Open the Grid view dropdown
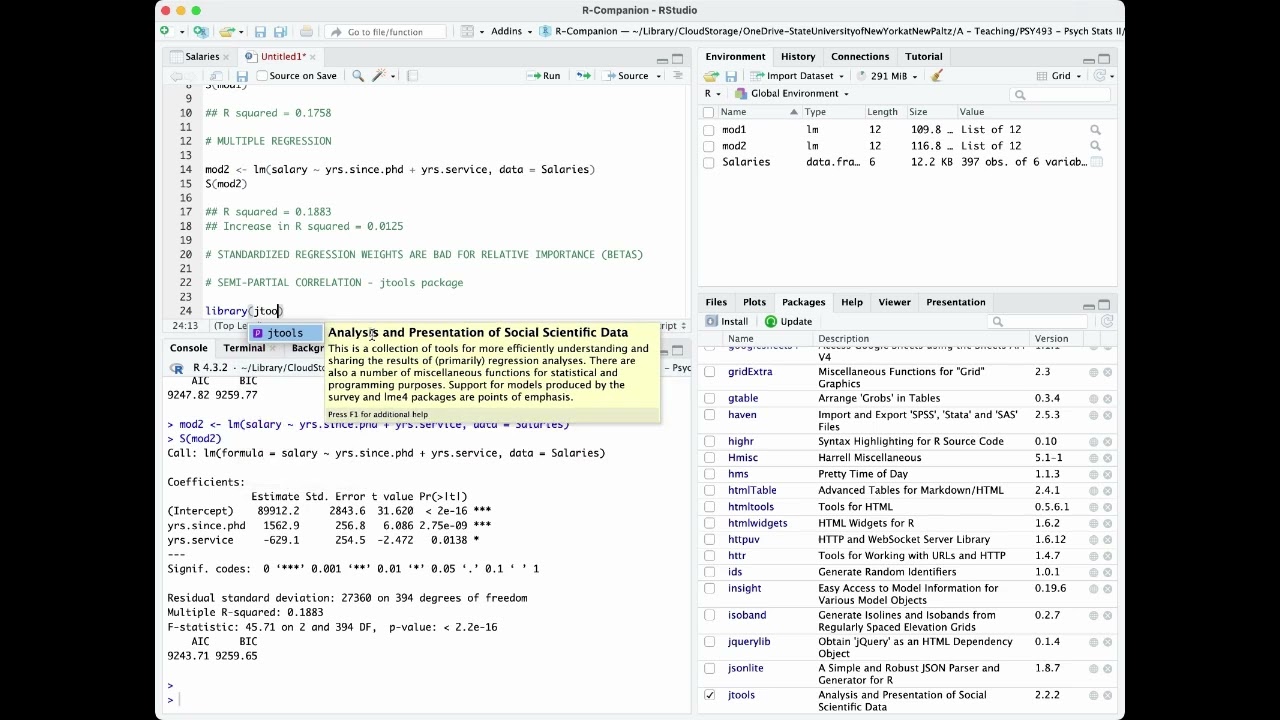 click(x=1061, y=76)
